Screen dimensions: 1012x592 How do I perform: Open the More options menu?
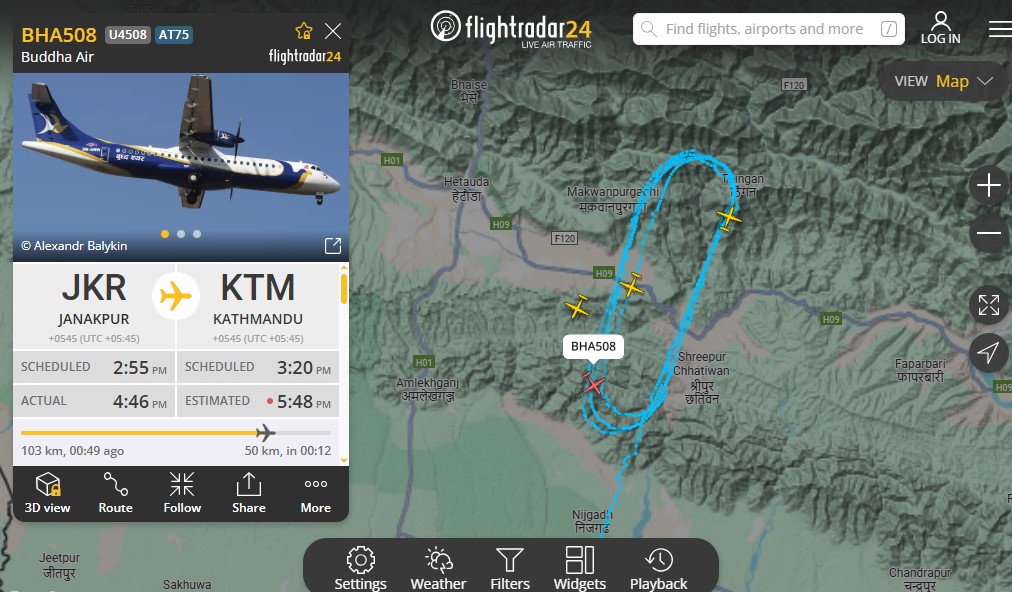coord(316,493)
